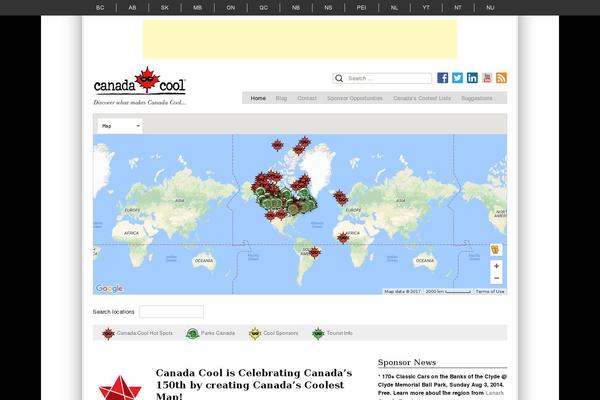Open Sponsor Opportunities menu item
The image size is (600, 400).
pyautogui.click(x=355, y=98)
